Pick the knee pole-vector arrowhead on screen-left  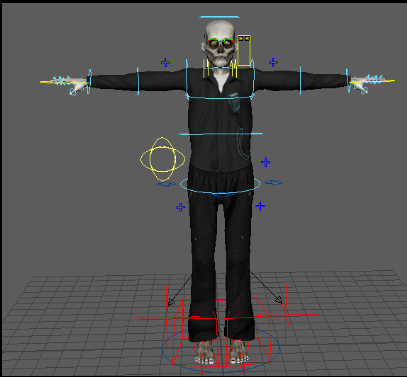point(170,302)
